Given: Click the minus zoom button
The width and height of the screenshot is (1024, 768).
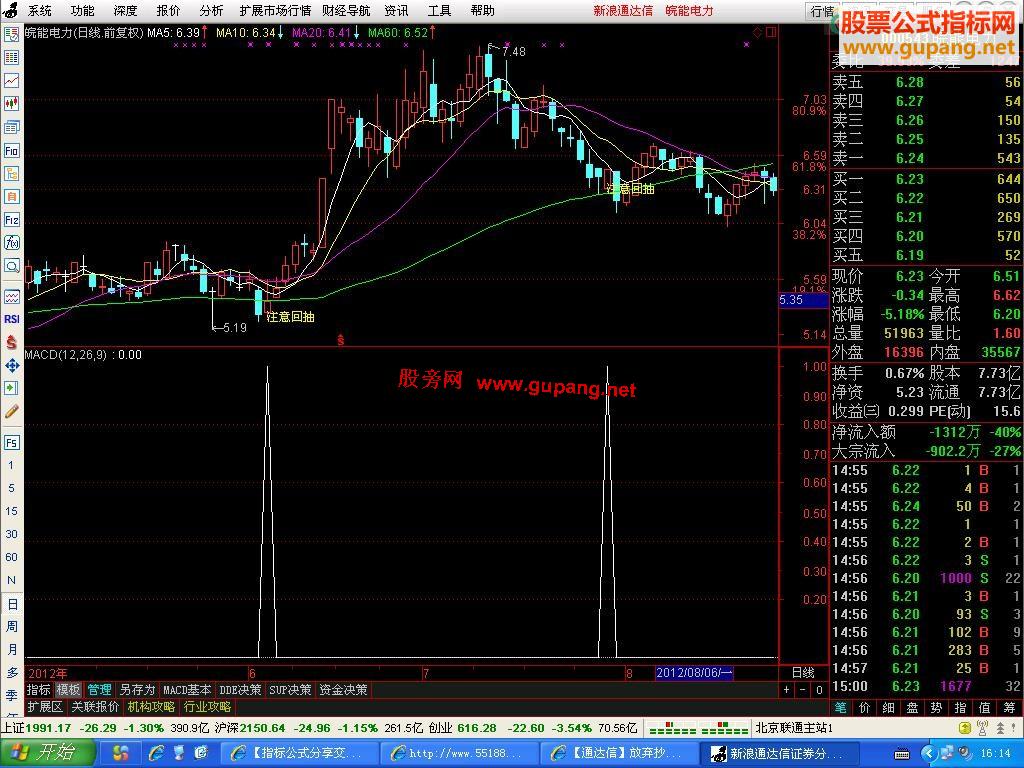Looking at the screenshot, I should [803, 690].
